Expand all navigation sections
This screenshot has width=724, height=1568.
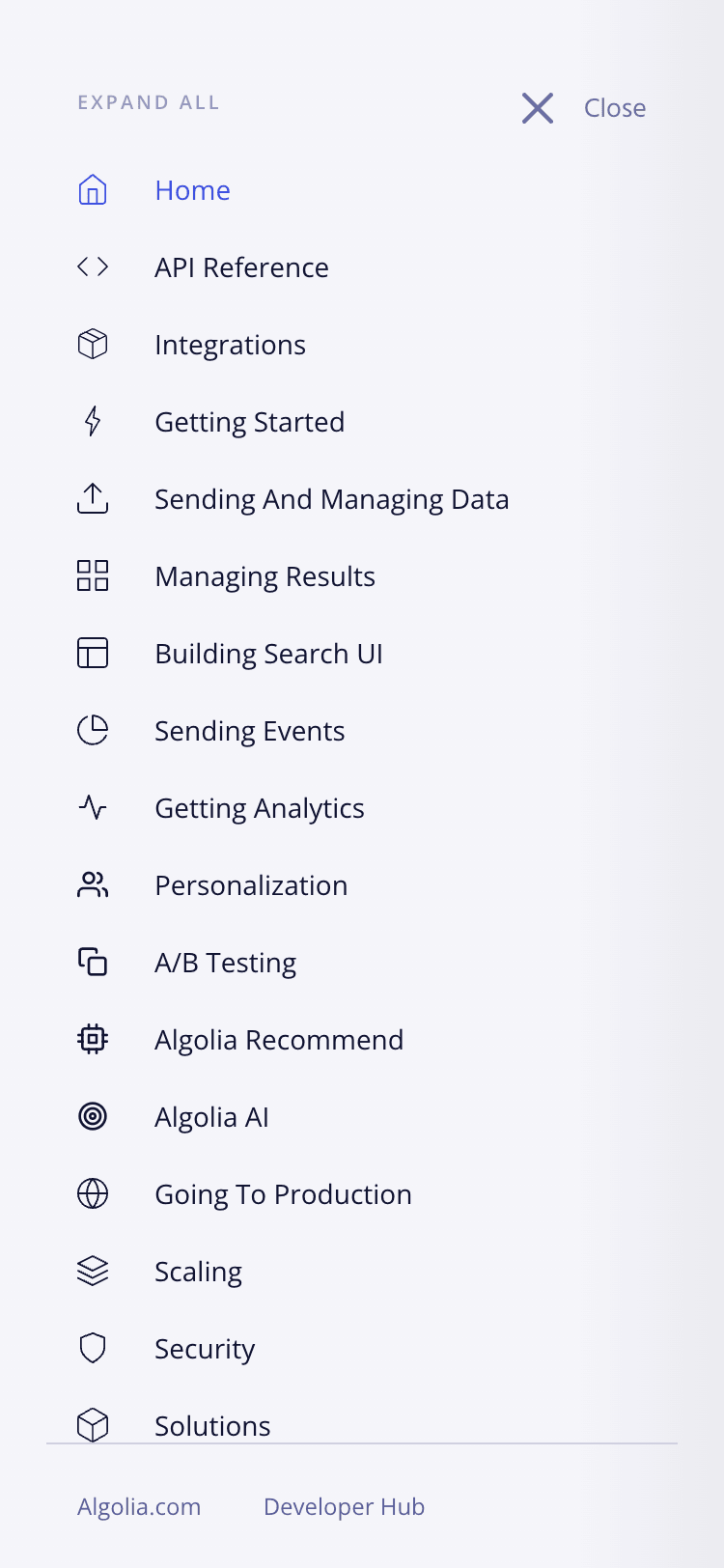[149, 101]
